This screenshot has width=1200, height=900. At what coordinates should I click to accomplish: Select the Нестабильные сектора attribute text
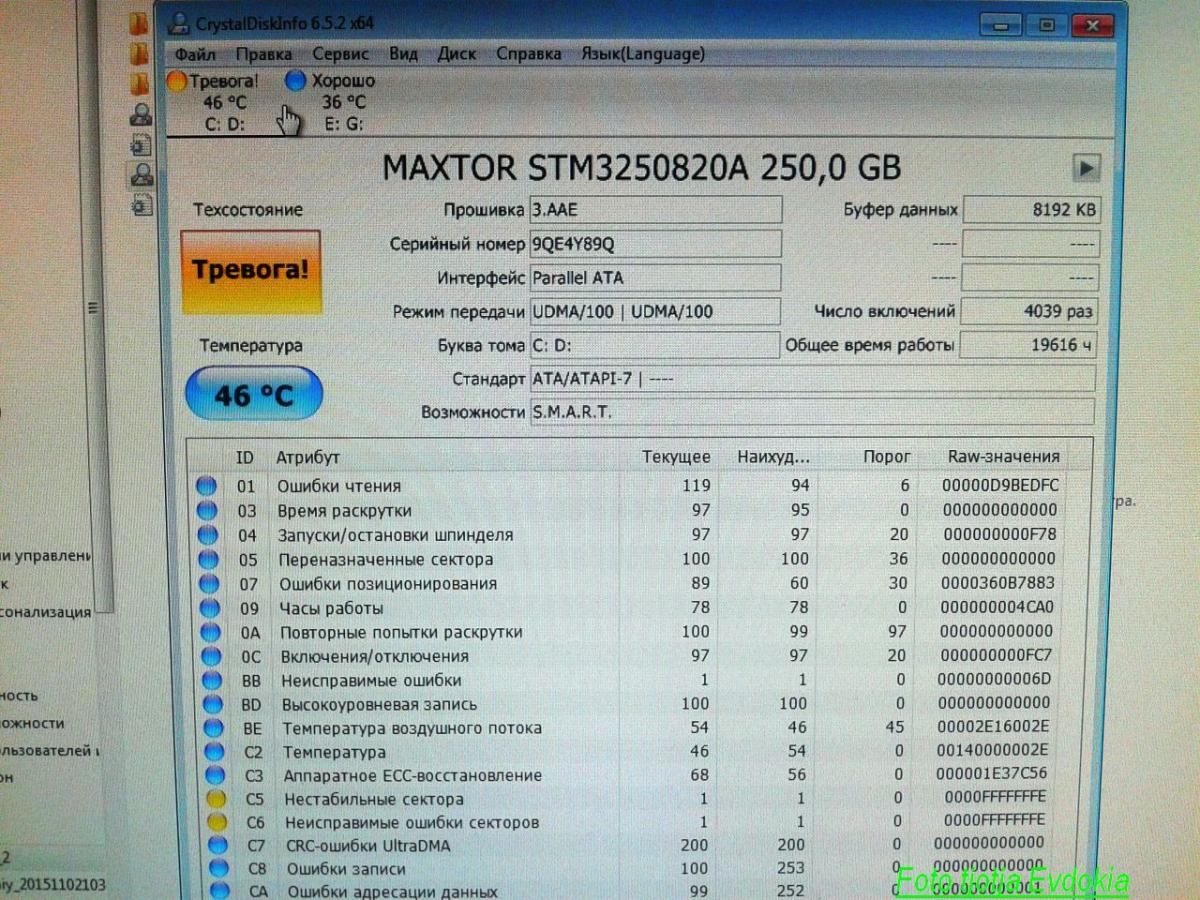point(374,799)
